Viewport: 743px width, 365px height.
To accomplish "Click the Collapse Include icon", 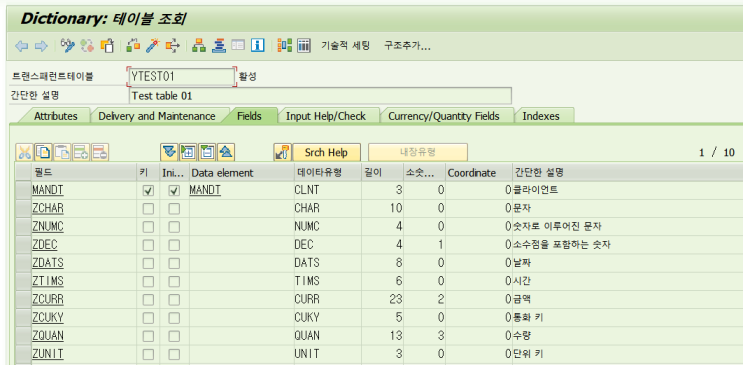I will pyautogui.click(x=207, y=152).
